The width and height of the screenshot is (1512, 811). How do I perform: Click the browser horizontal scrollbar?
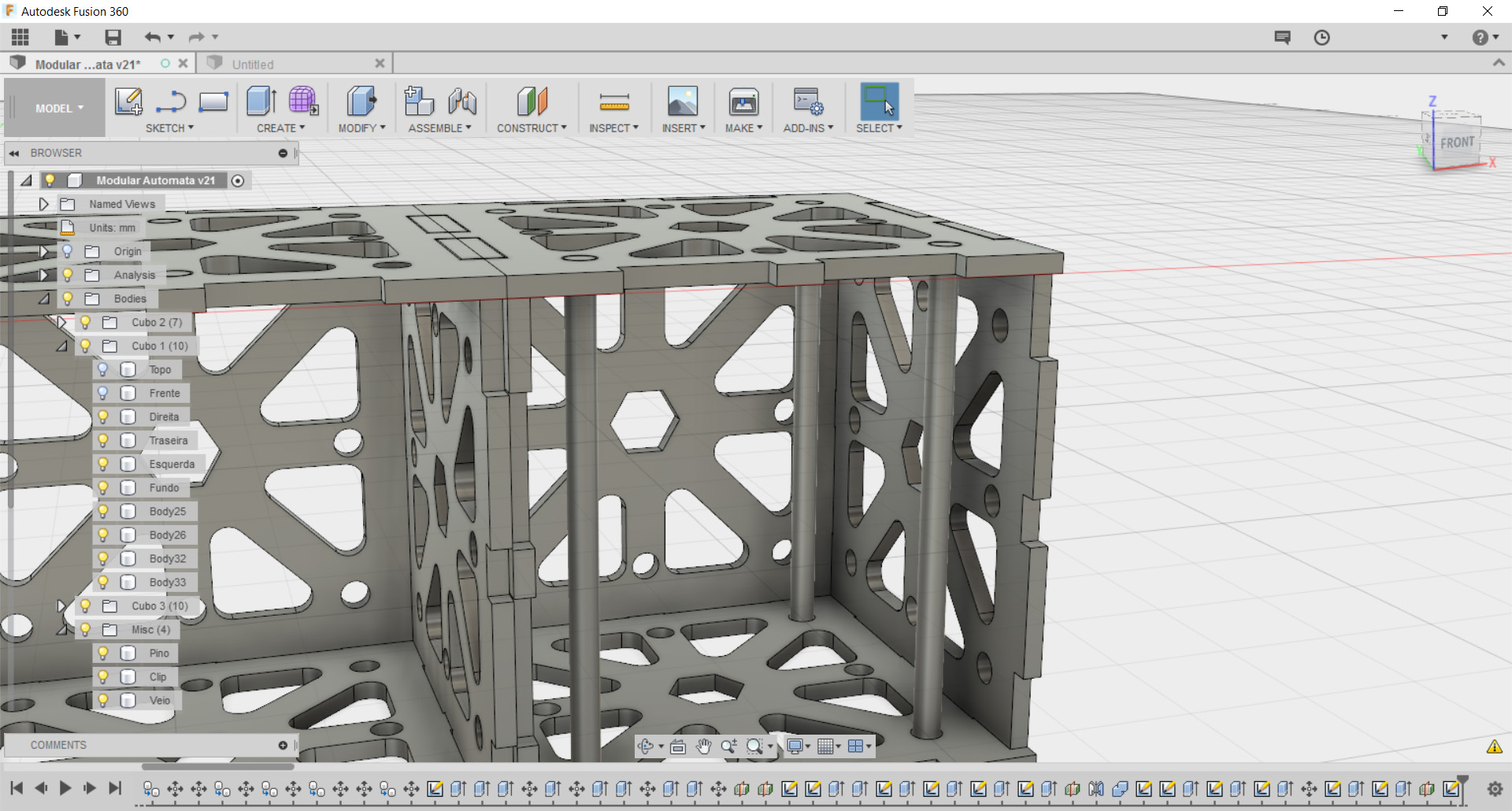[x=217, y=766]
